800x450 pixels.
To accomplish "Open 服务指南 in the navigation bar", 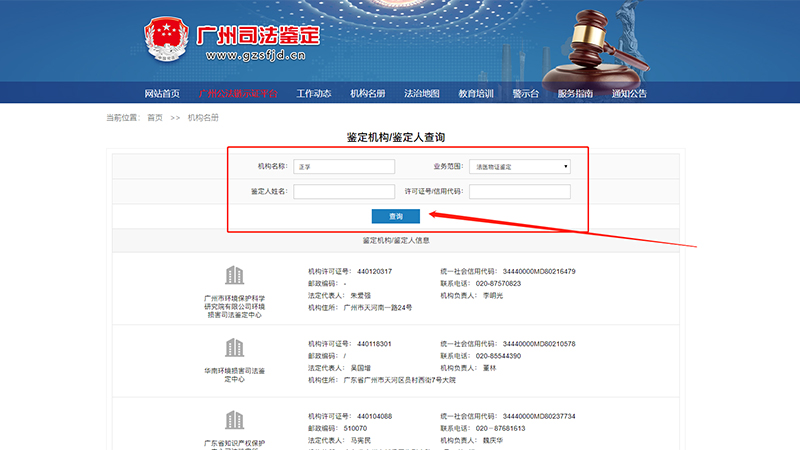I will [575, 94].
